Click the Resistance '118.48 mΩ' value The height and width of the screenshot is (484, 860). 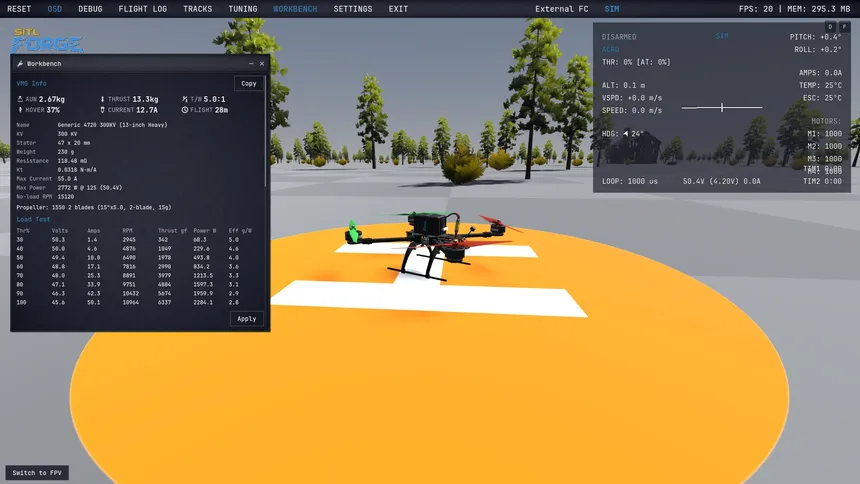[x=72, y=161]
